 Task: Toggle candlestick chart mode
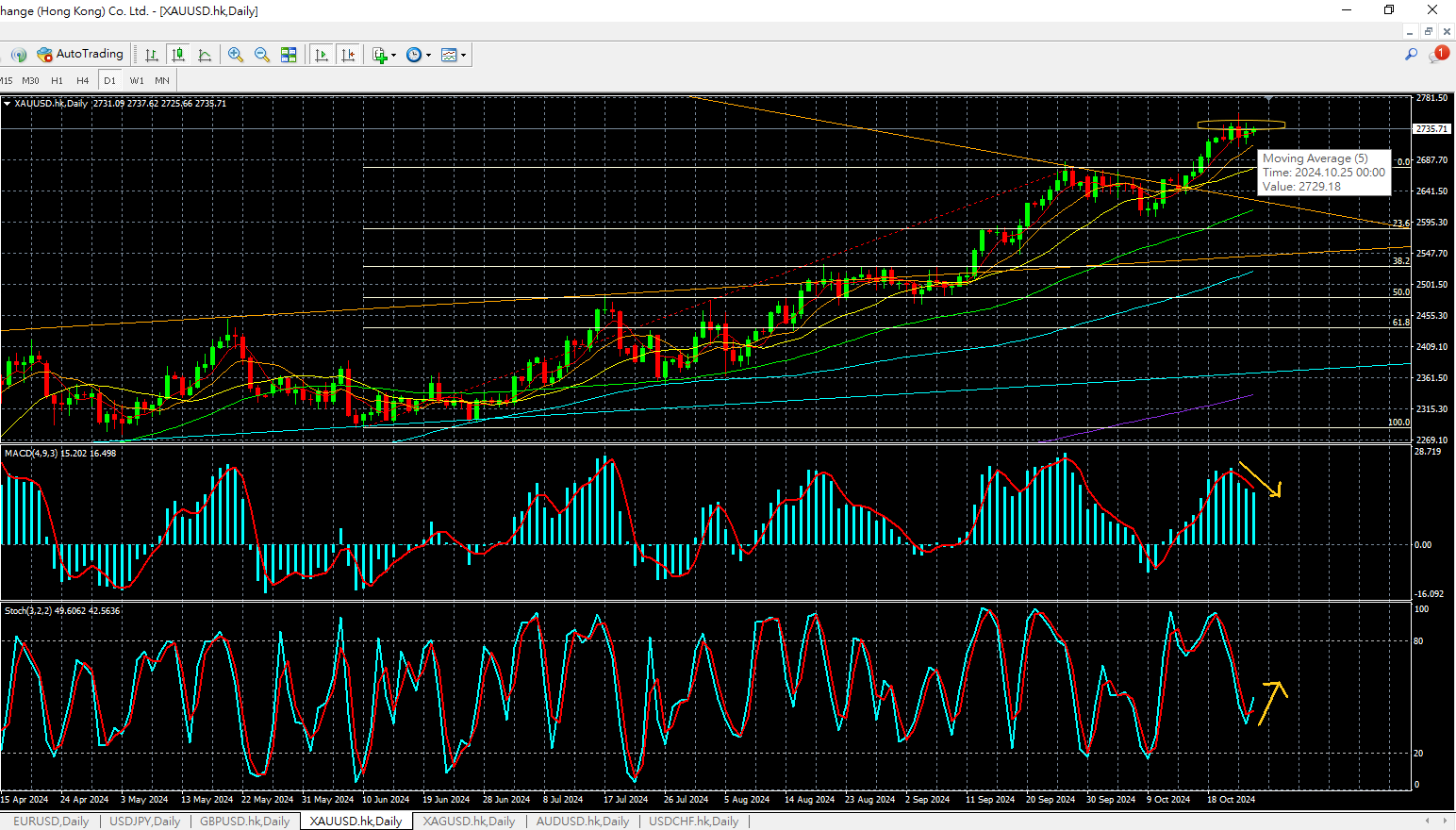(177, 55)
